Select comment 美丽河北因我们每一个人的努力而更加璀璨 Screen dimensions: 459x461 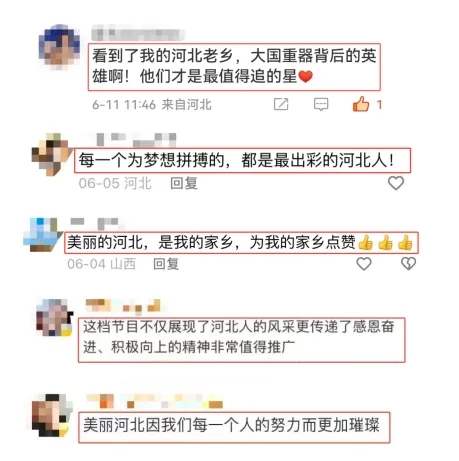tap(234, 427)
